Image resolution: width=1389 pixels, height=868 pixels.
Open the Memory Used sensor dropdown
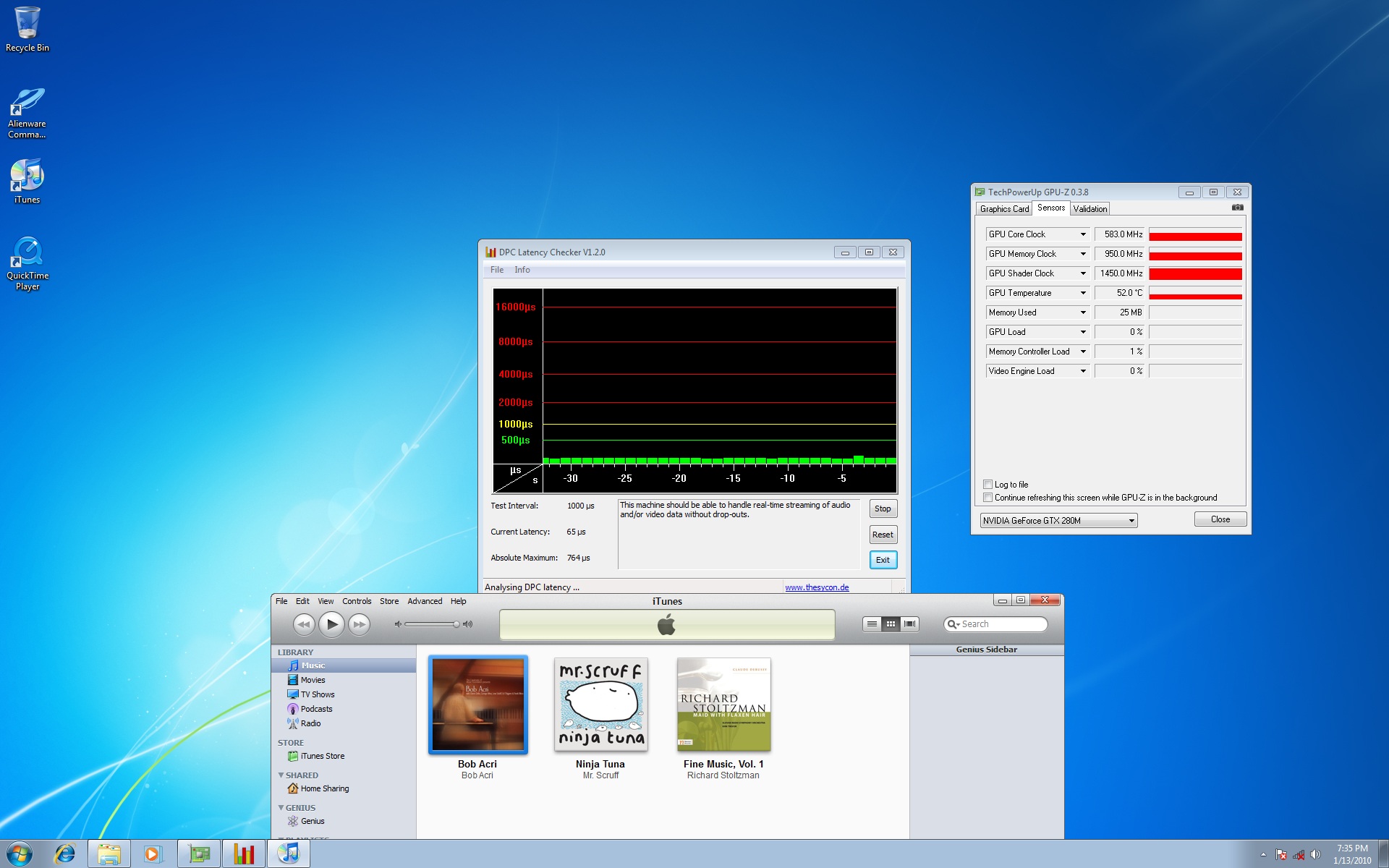coord(1083,312)
